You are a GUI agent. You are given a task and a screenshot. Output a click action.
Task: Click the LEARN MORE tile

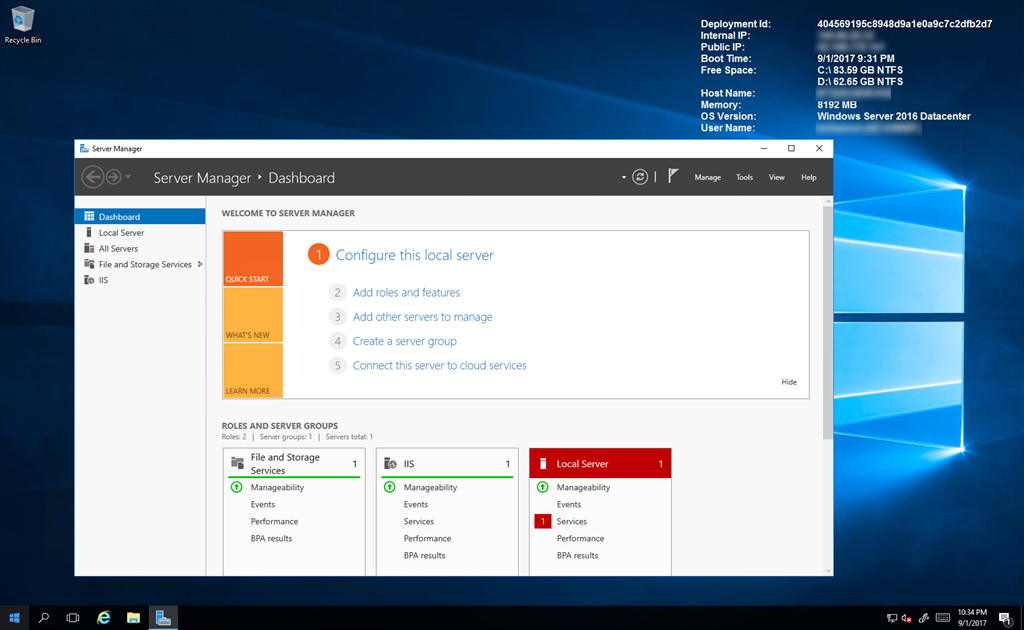[253, 370]
